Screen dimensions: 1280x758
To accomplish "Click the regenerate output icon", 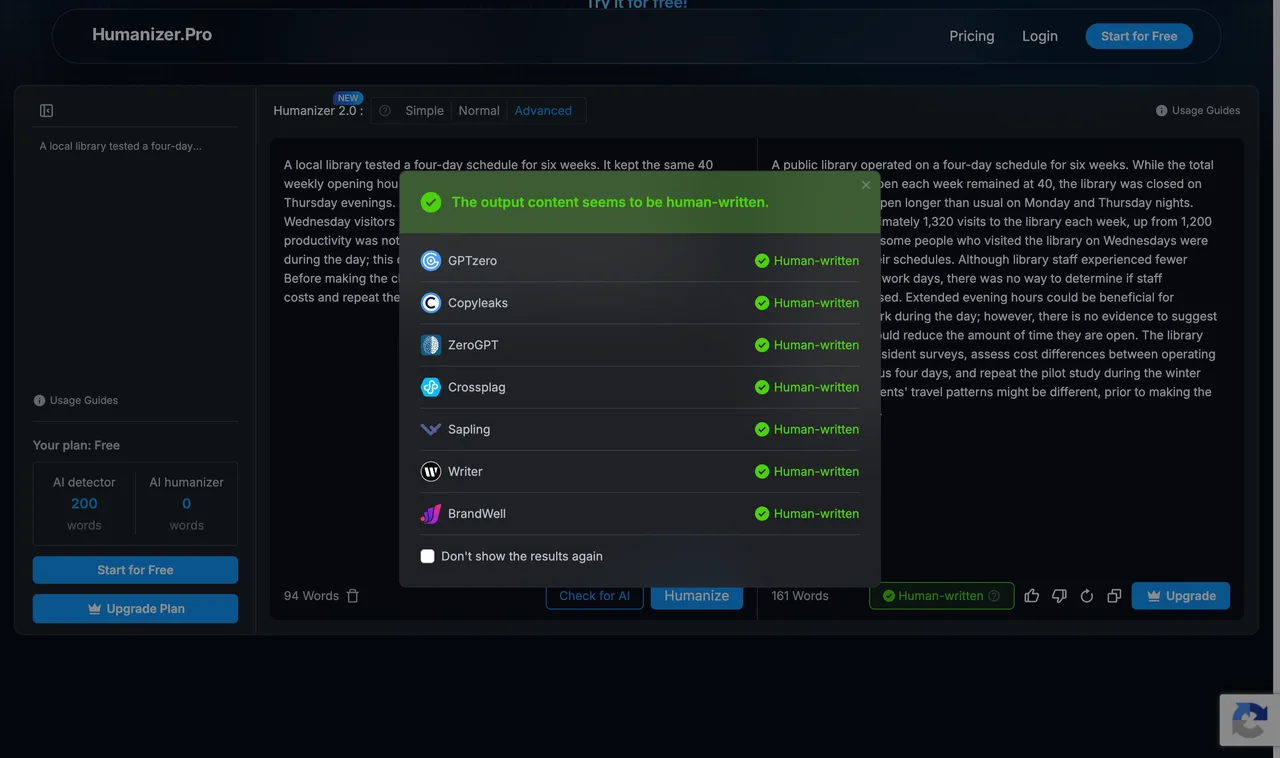I will [x=1087, y=596].
